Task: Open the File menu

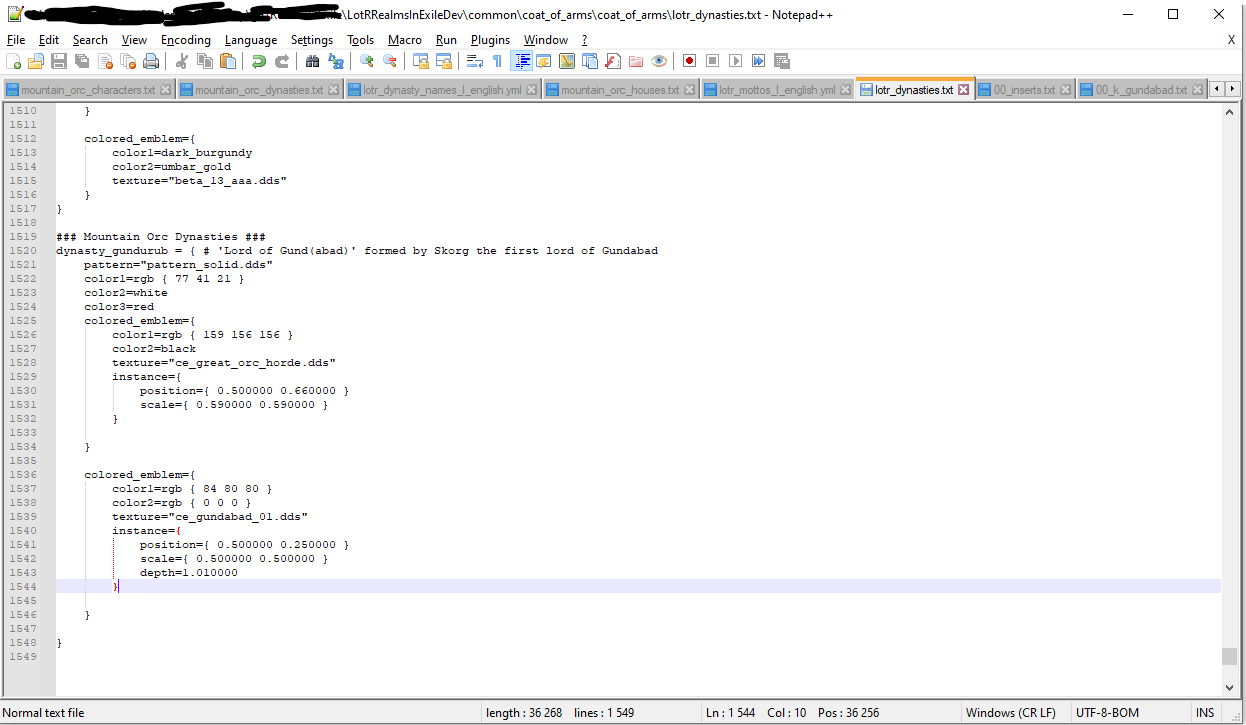Action: 16,40
